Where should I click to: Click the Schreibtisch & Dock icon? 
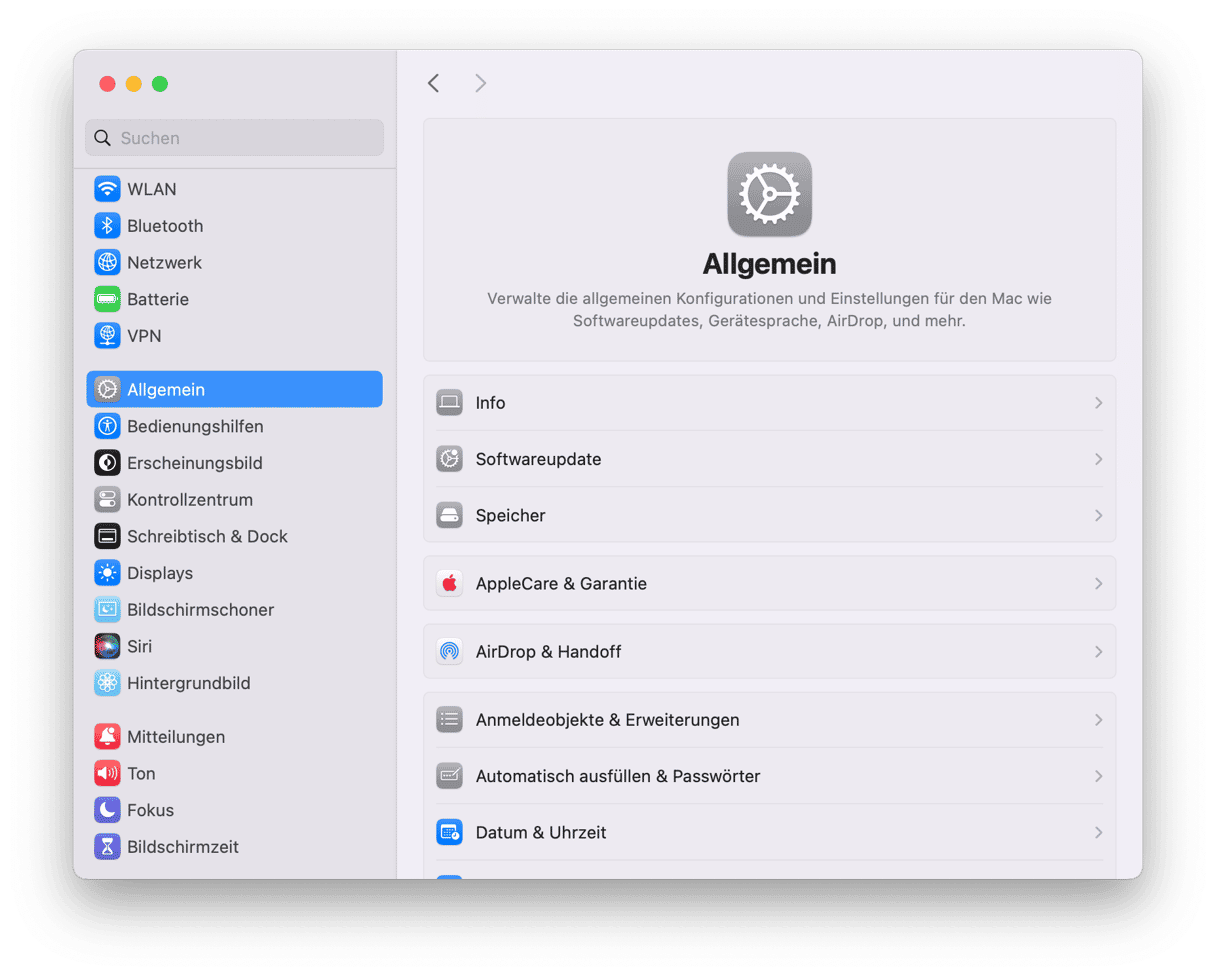pos(107,536)
